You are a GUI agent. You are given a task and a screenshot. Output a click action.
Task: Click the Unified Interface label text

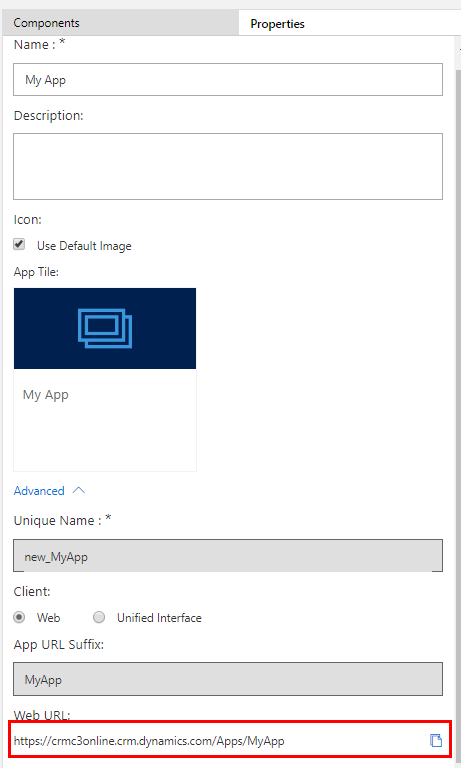[x=159, y=618]
